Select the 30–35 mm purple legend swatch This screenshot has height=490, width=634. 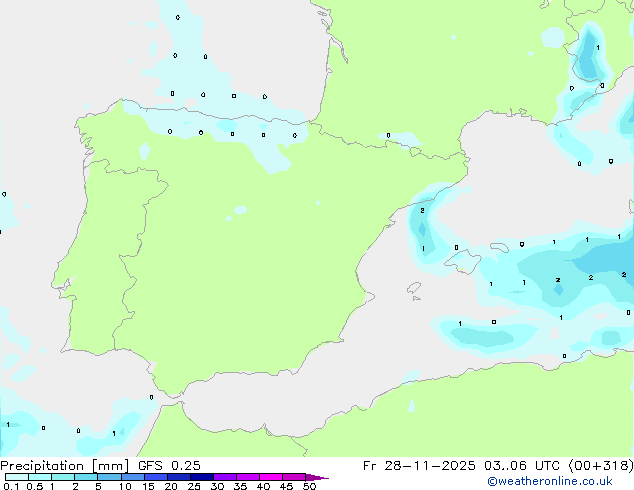(x=225, y=477)
